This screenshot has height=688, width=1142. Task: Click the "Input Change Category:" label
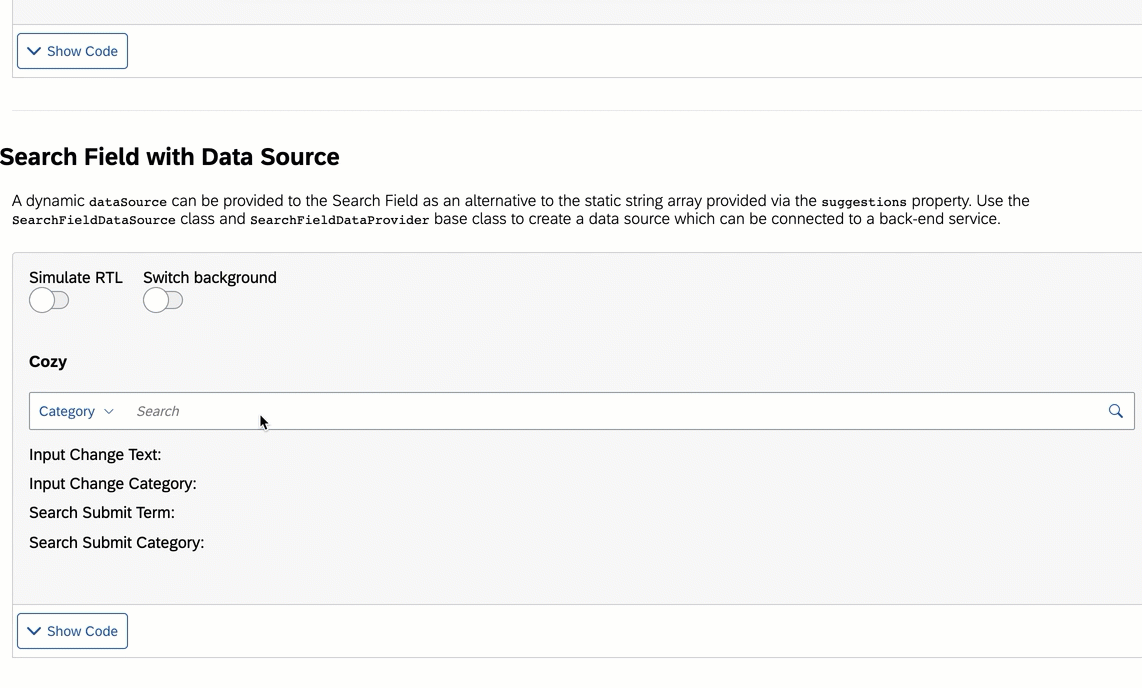point(112,484)
